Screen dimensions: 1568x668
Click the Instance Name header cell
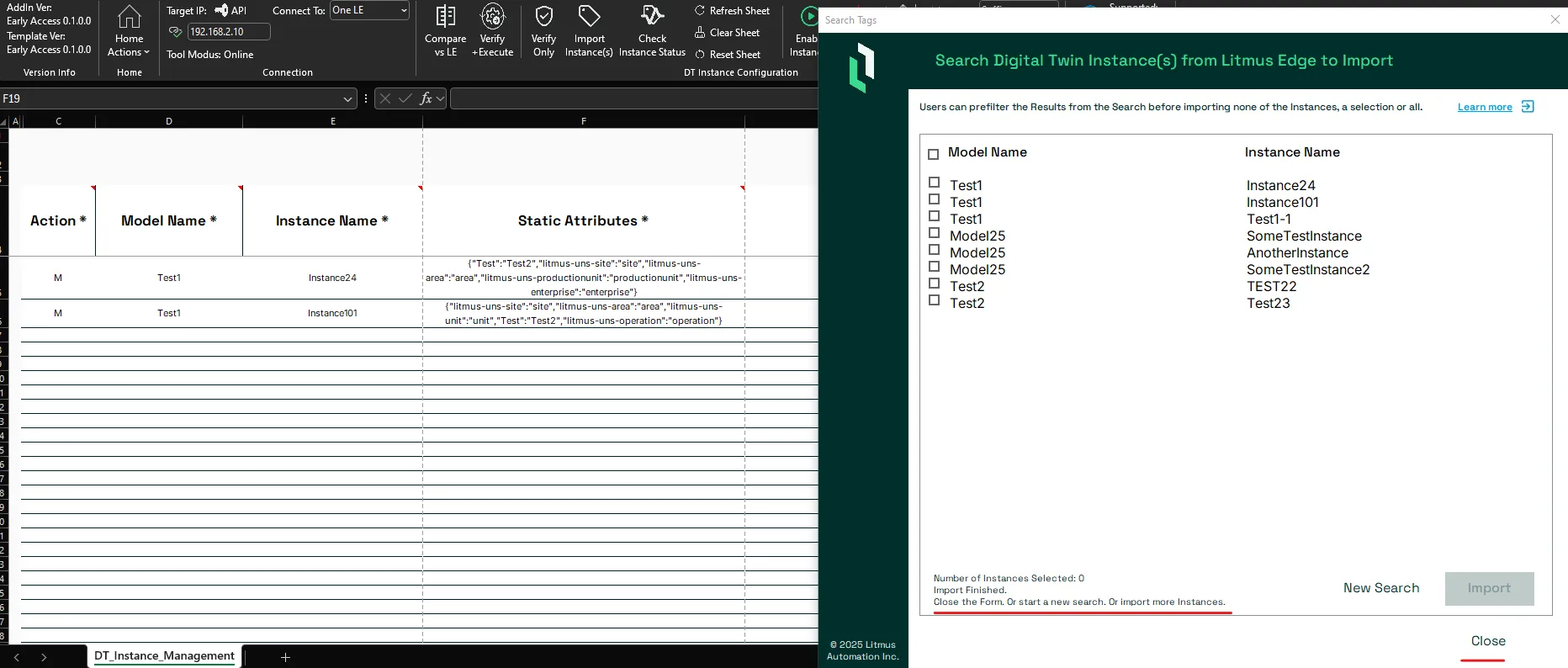click(332, 220)
